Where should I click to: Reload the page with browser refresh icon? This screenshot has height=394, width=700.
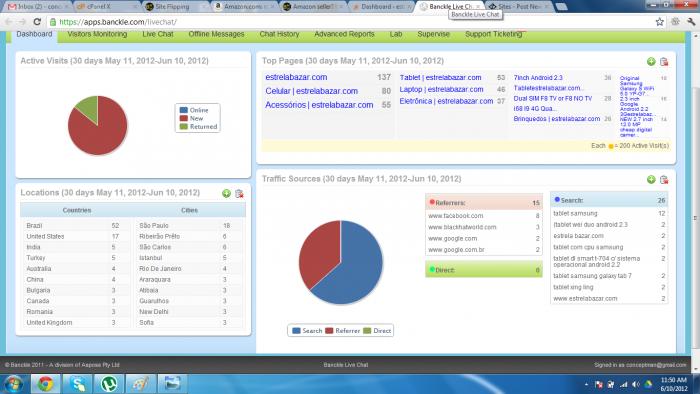pyautogui.click(x=38, y=21)
